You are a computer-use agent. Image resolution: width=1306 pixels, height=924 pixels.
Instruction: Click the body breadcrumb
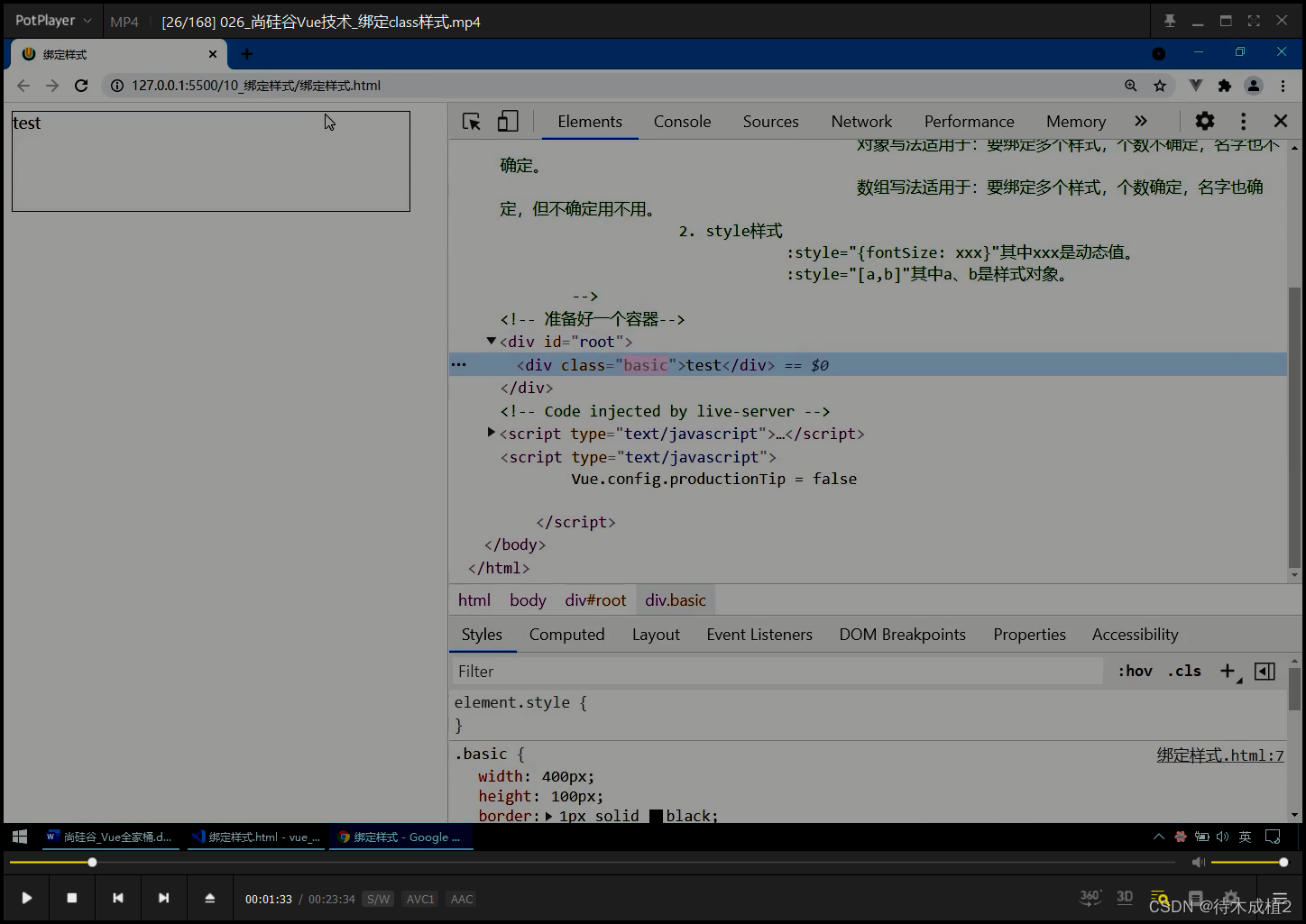click(x=528, y=600)
